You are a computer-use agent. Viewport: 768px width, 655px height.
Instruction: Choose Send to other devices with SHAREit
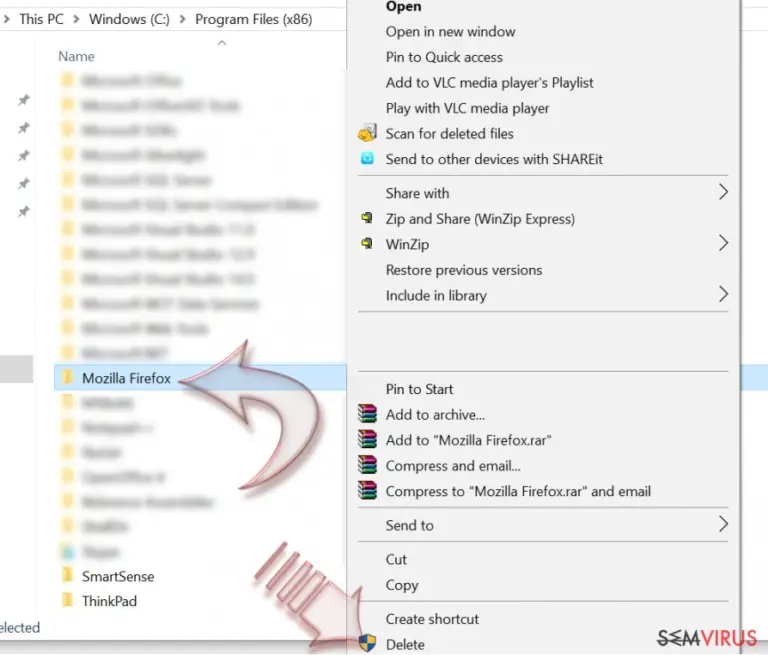(x=494, y=159)
